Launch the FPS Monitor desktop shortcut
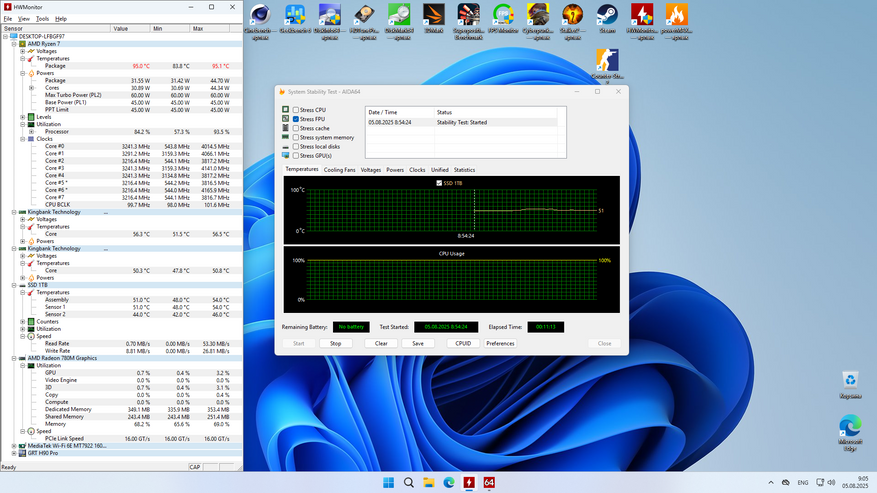This screenshot has height=493, width=877. pyautogui.click(x=504, y=16)
